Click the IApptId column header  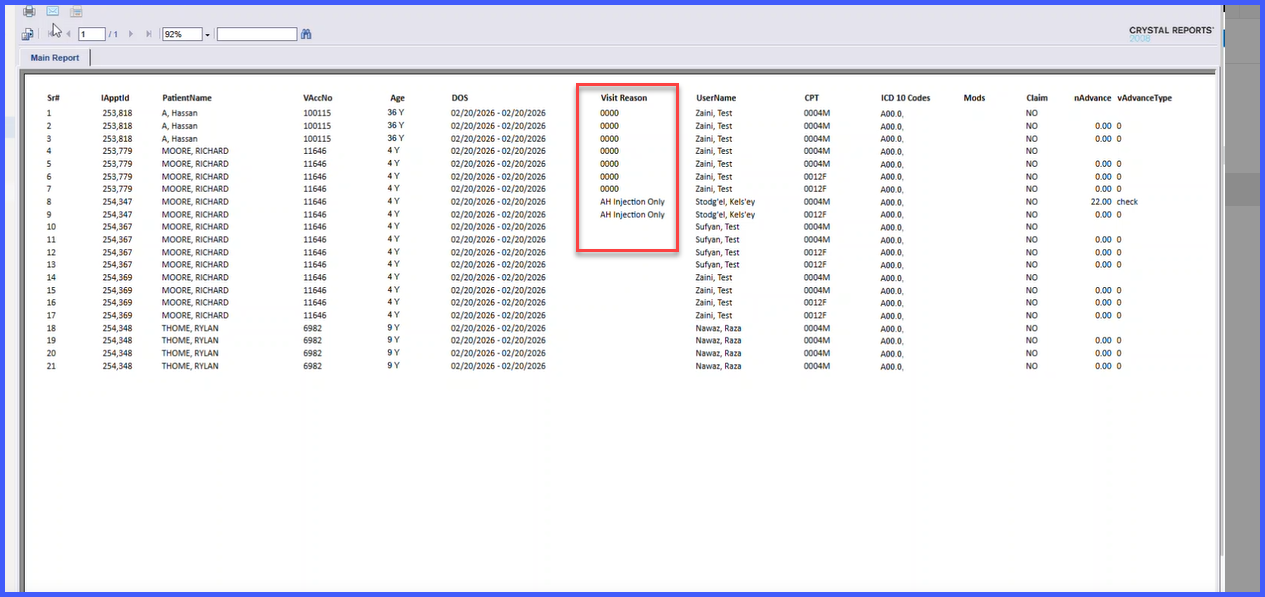point(115,98)
